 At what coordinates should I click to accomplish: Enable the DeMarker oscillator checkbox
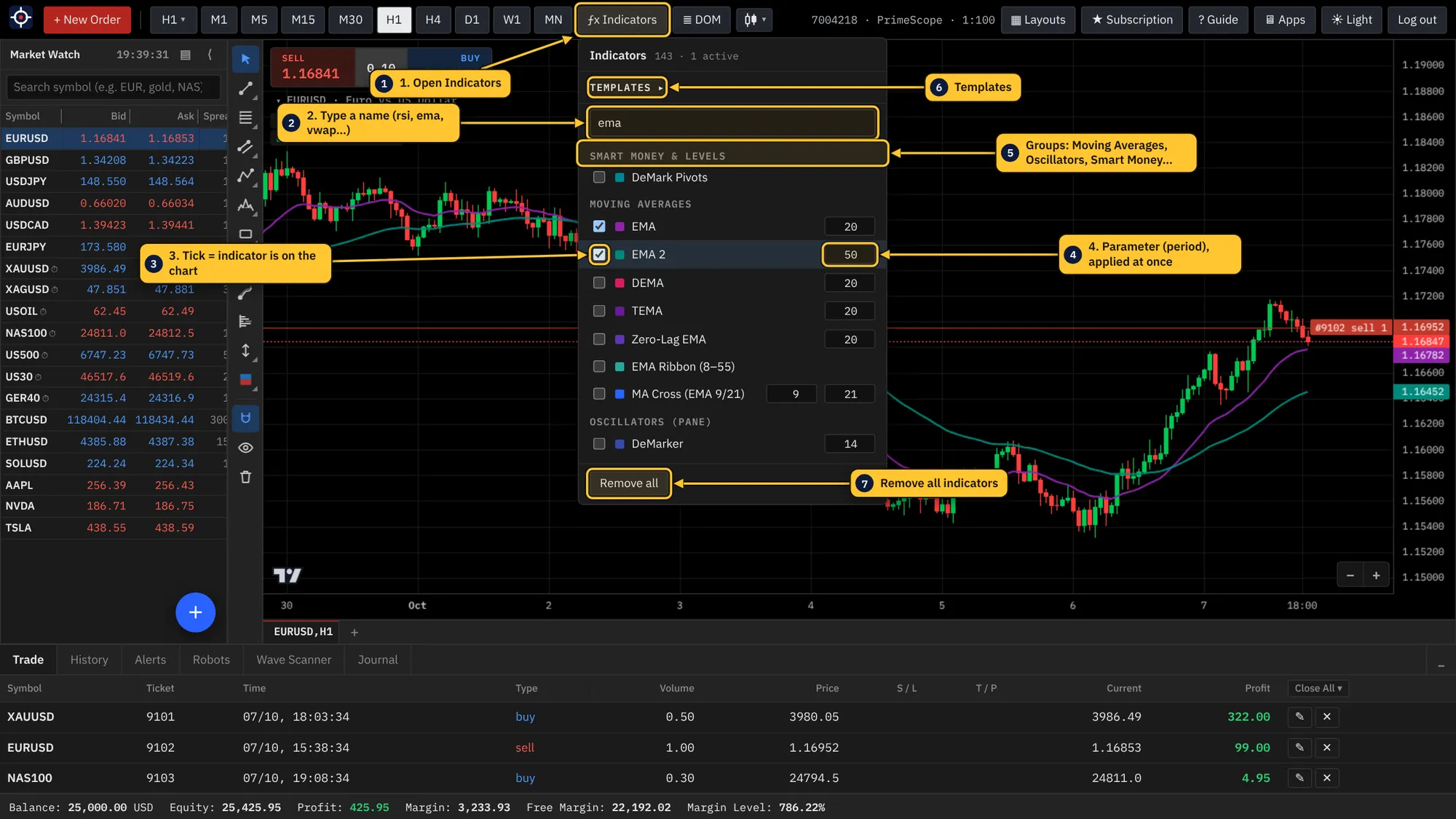click(x=599, y=444)
